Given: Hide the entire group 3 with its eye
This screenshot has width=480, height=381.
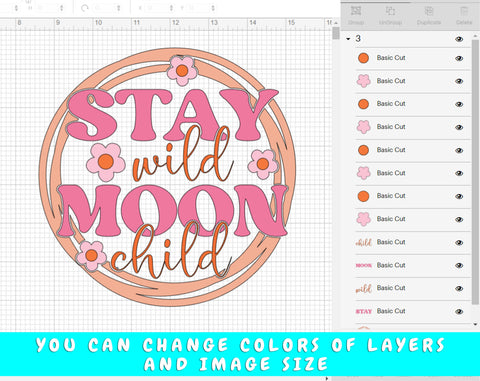Looking at the screenshot, I should point(459,39).
